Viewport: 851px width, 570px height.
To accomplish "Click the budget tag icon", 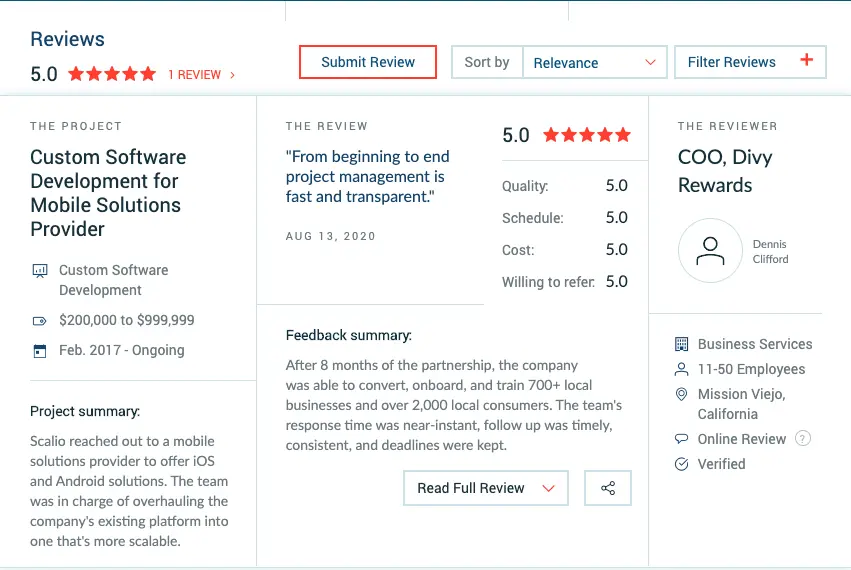I will point(40,321).
